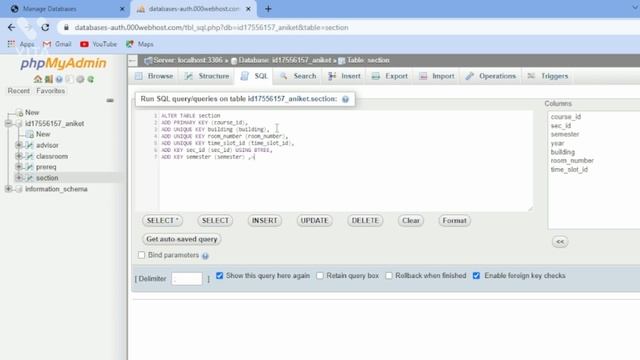Check Retain query box
This screenshot has width=640, height=360.
pos(320,276)
